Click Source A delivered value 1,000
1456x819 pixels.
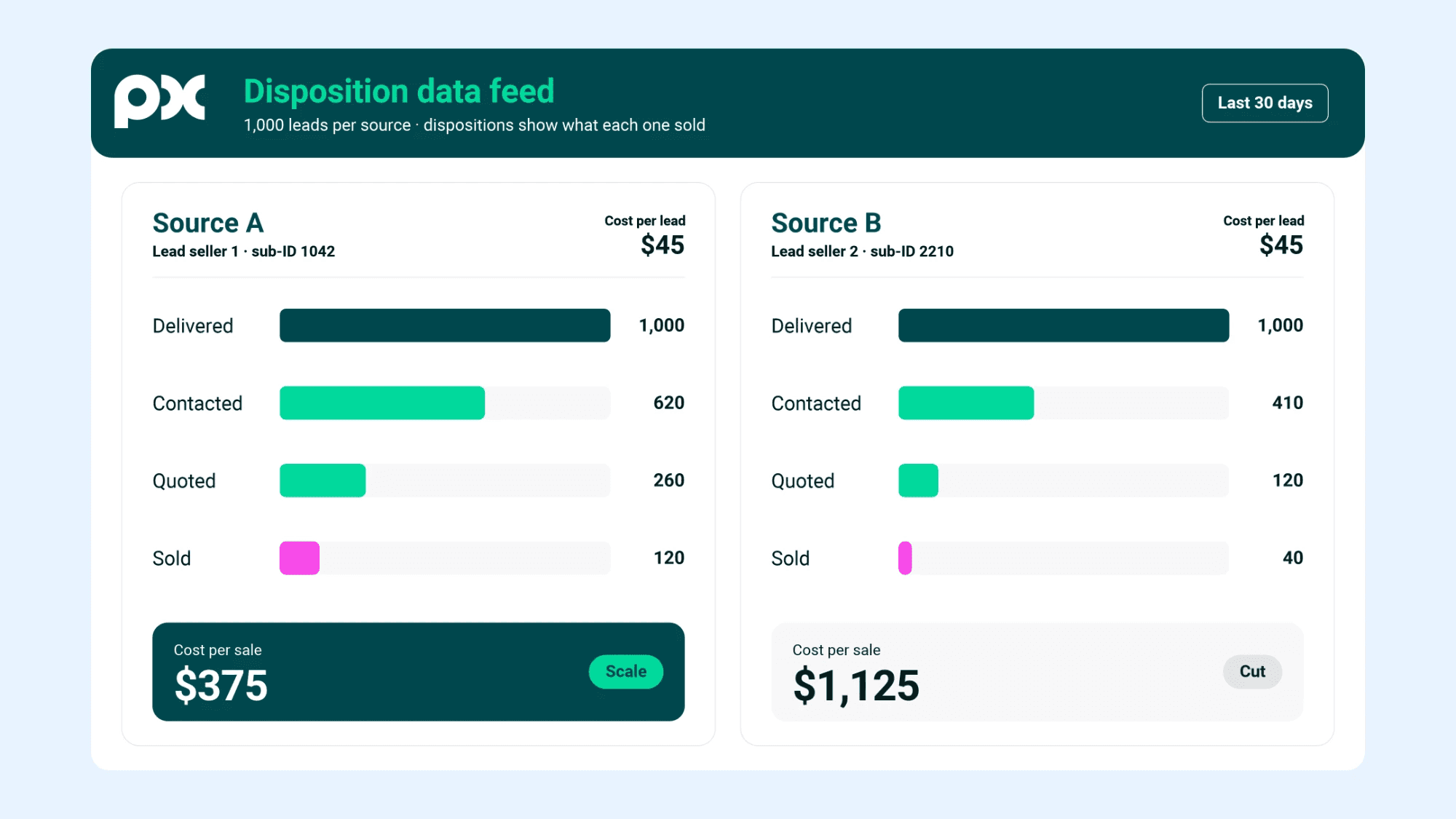[x=662, y=325]
